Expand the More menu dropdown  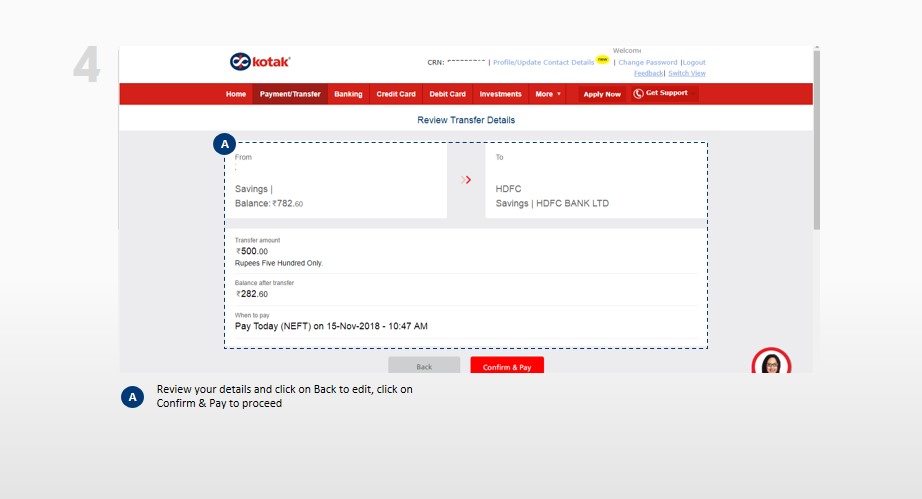click(548, 94)
